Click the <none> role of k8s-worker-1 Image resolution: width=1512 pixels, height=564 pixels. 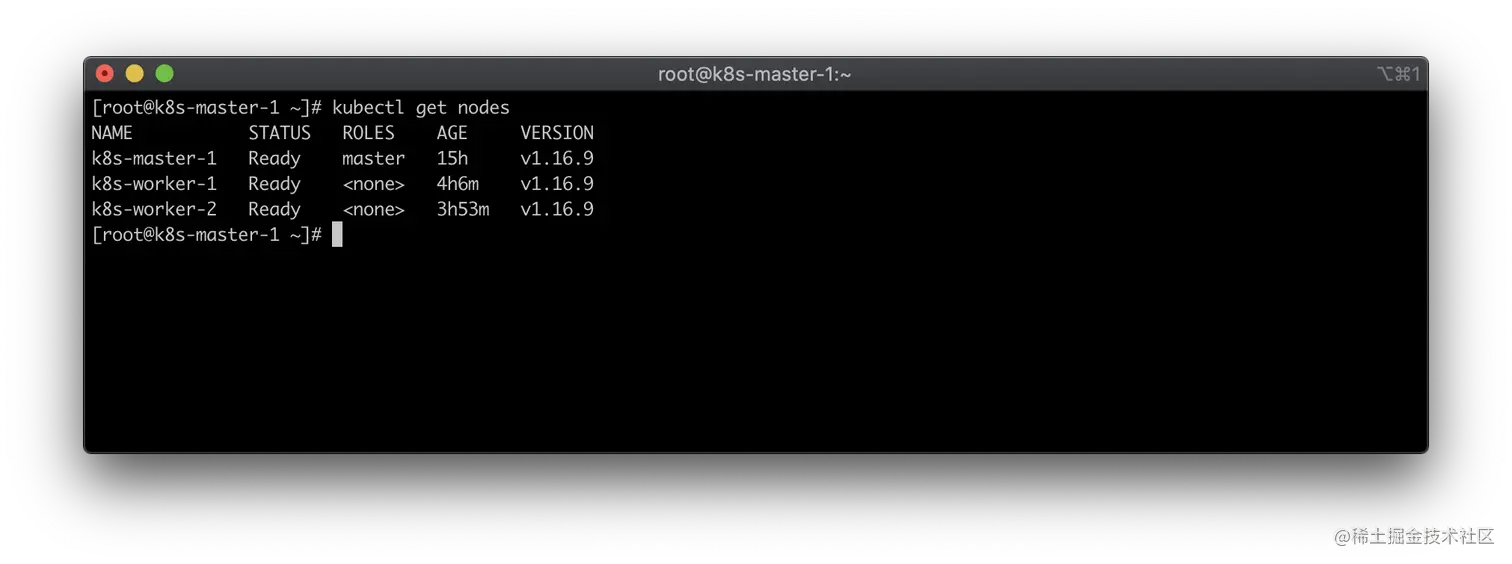click(x=374, y=184)
